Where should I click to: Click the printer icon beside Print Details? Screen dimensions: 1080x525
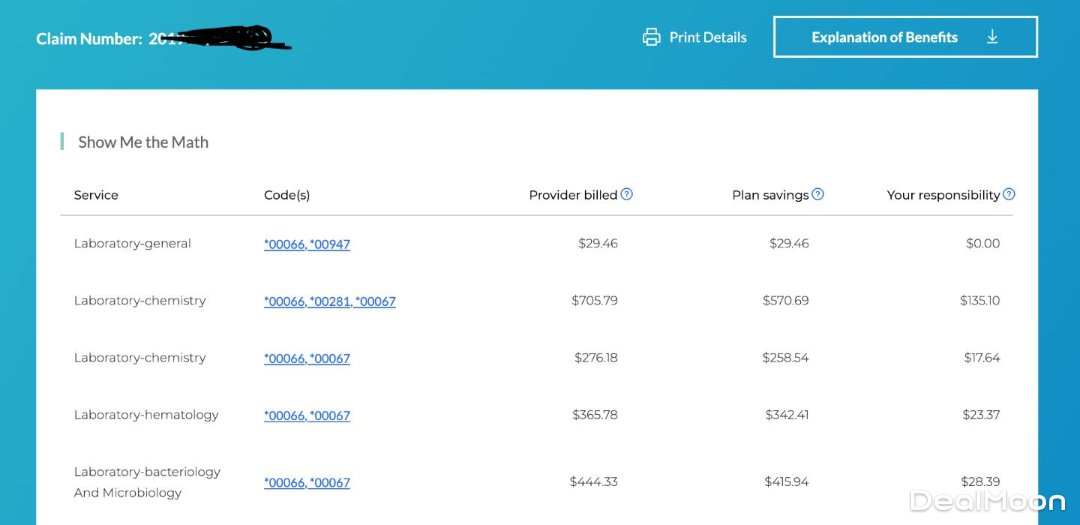[652, 37]
